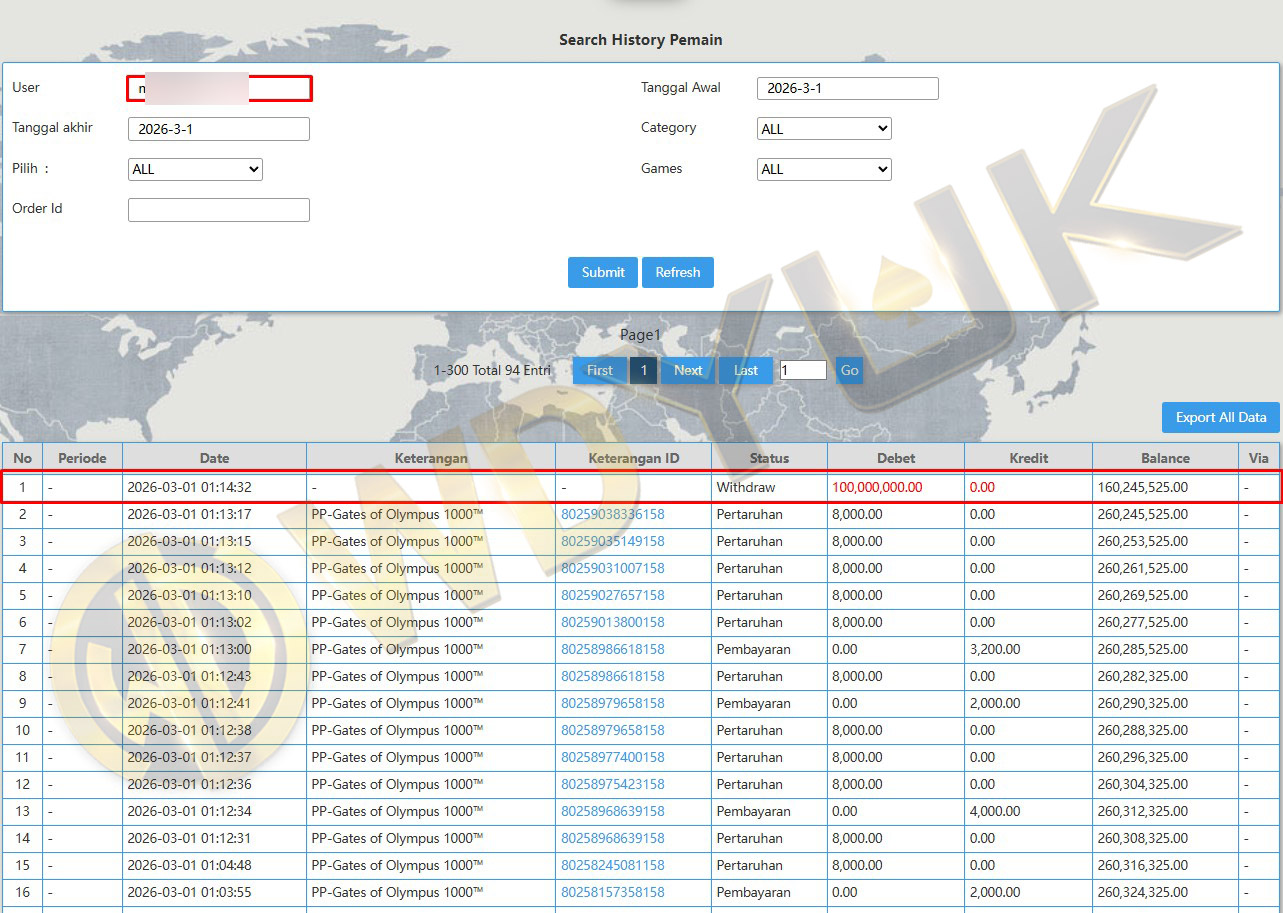Click the Next page button
The image size is (1283, 913).
(x=688, y=370)
